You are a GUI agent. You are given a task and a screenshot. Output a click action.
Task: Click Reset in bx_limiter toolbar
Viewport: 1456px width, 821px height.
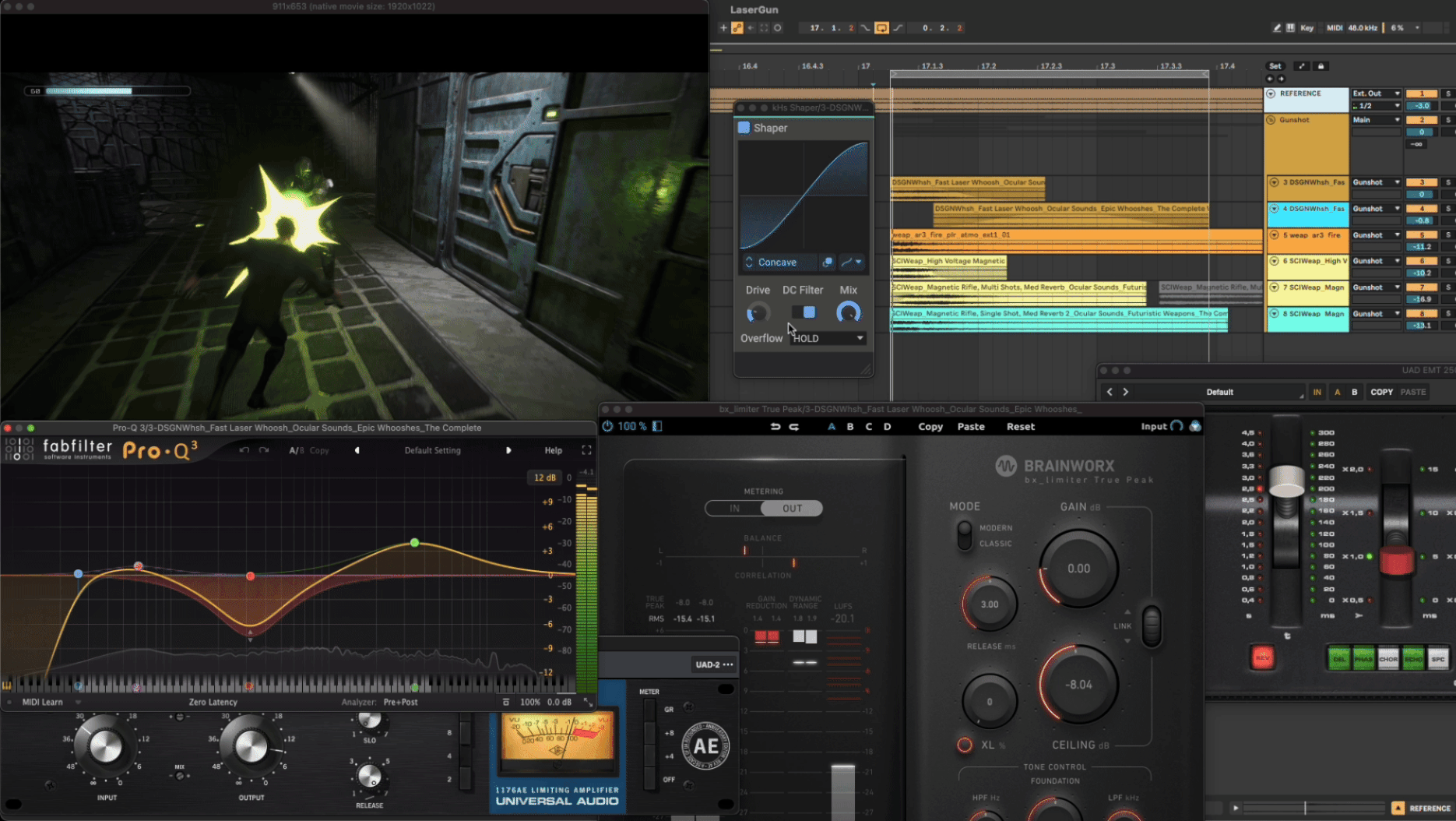1020,427
